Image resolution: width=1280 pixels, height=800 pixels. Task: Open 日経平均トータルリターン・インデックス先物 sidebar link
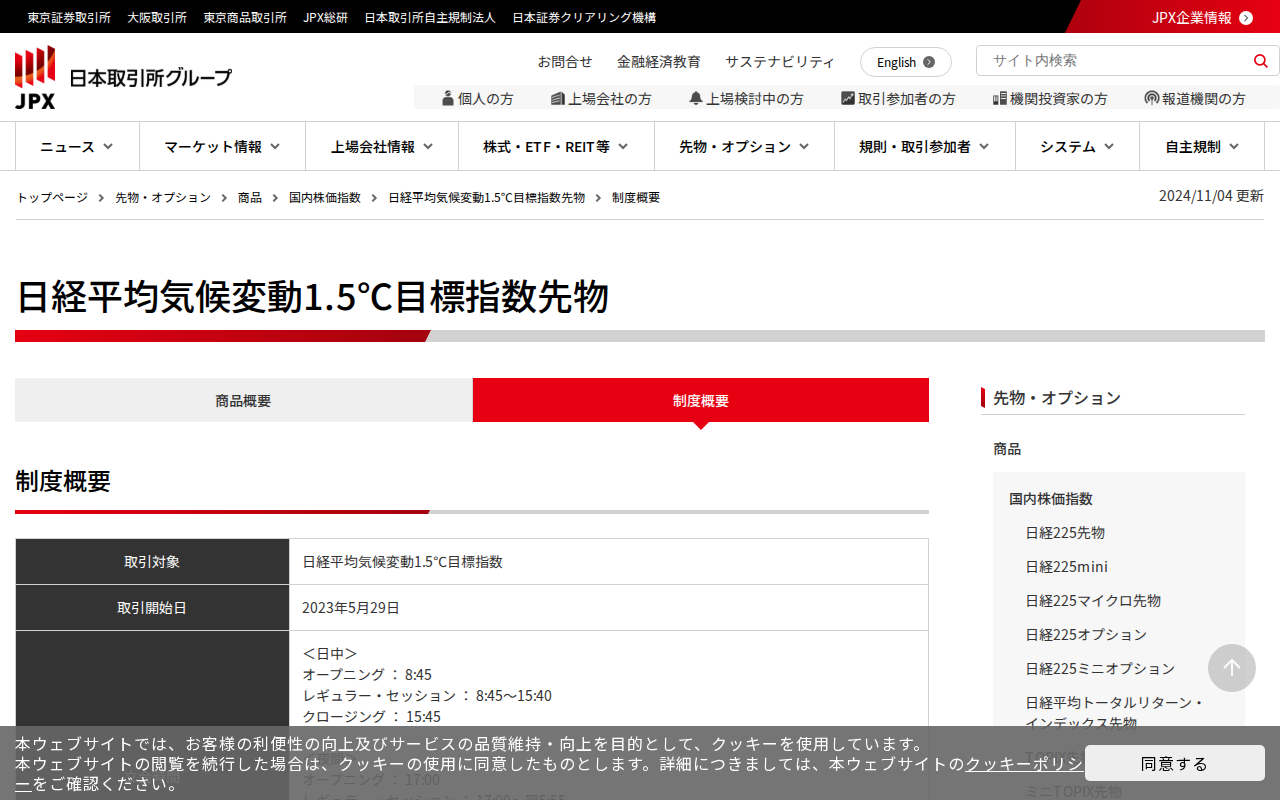pyautogui.click(x=1114, y=712)
